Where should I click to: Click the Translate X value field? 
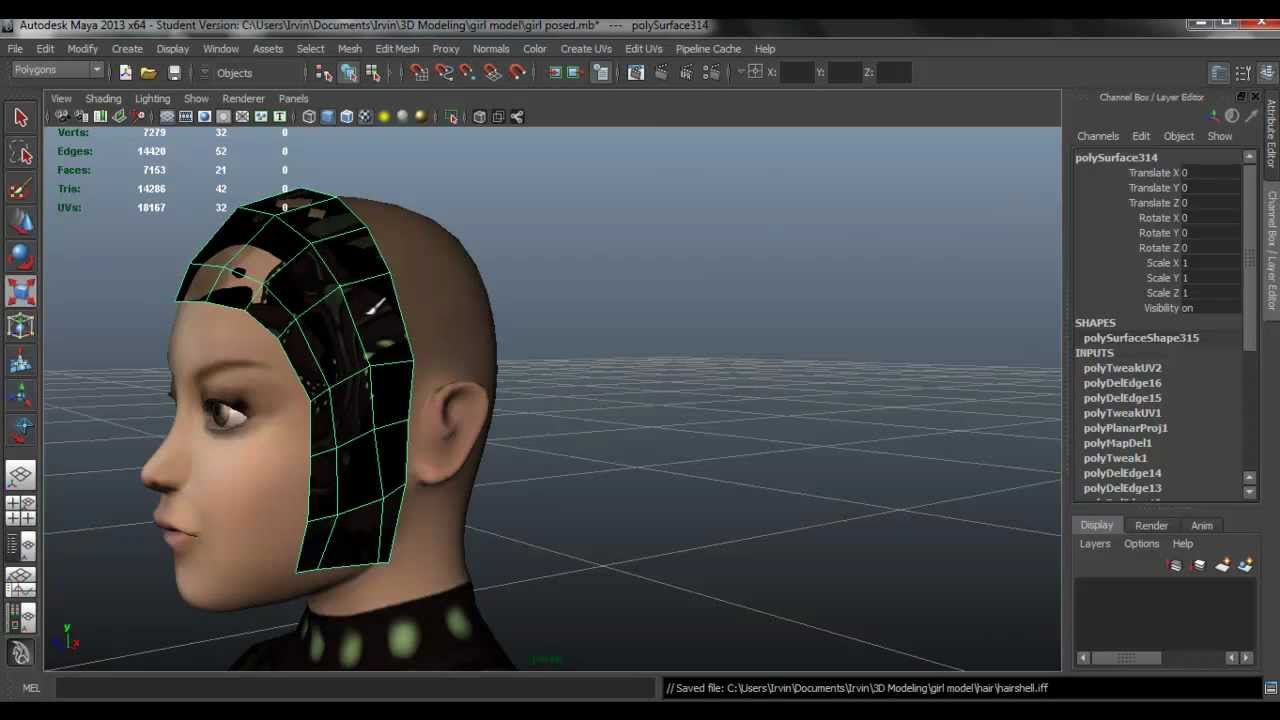[1211, 173]
